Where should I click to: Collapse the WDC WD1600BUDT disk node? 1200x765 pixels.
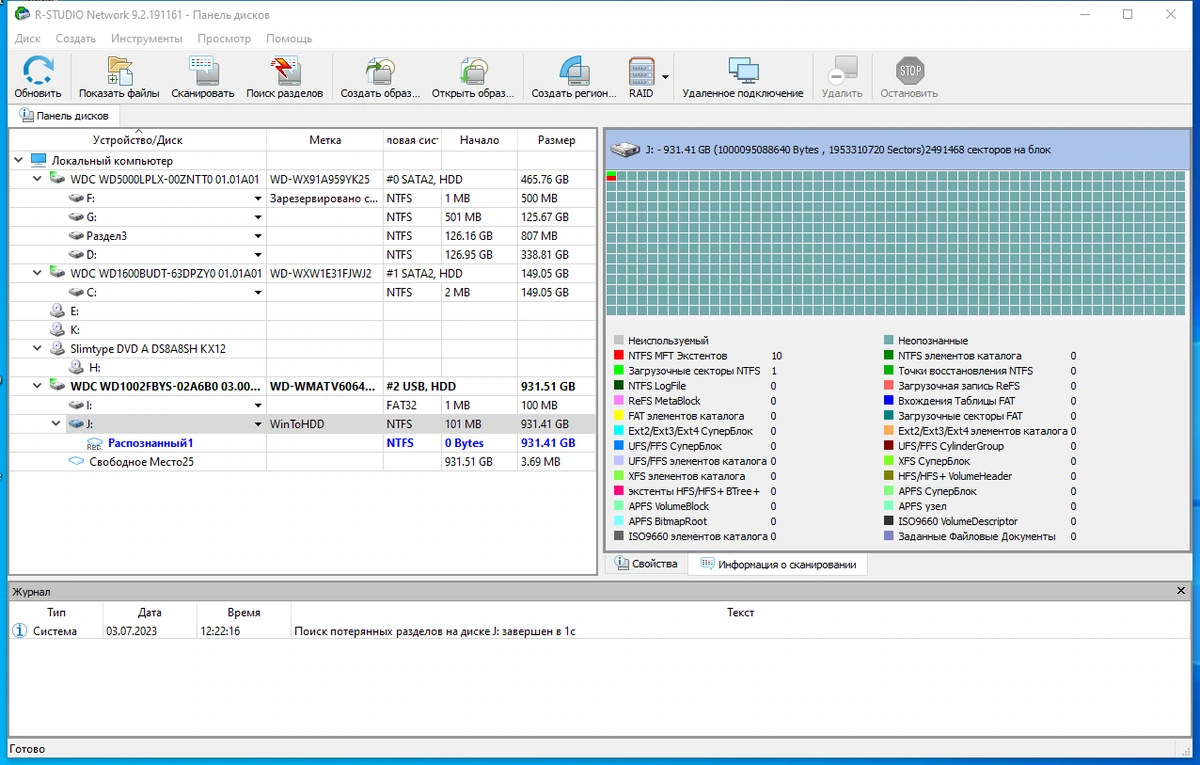point(38,273)
